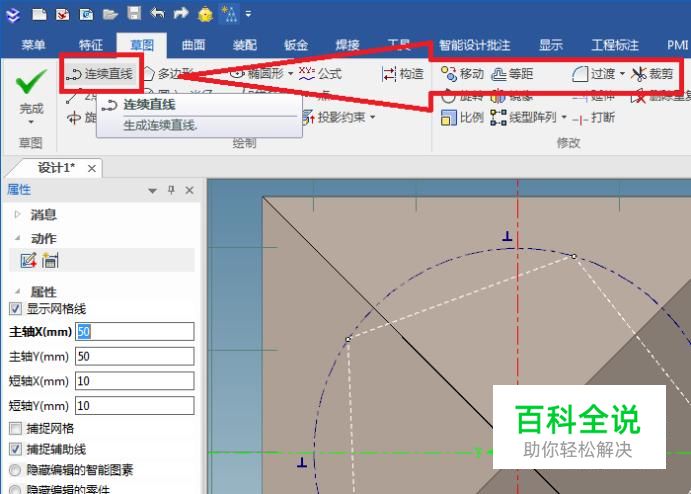
Task: Click the 投影约束 tool
Action: click(x=335, y=117)
